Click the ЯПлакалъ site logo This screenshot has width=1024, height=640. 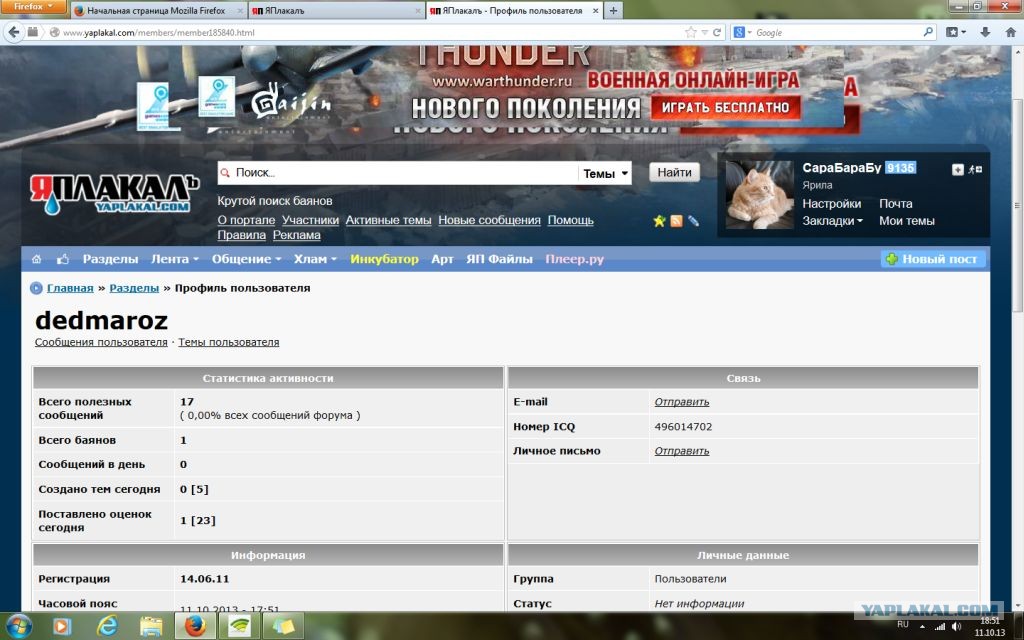click(x=114, y=194)
